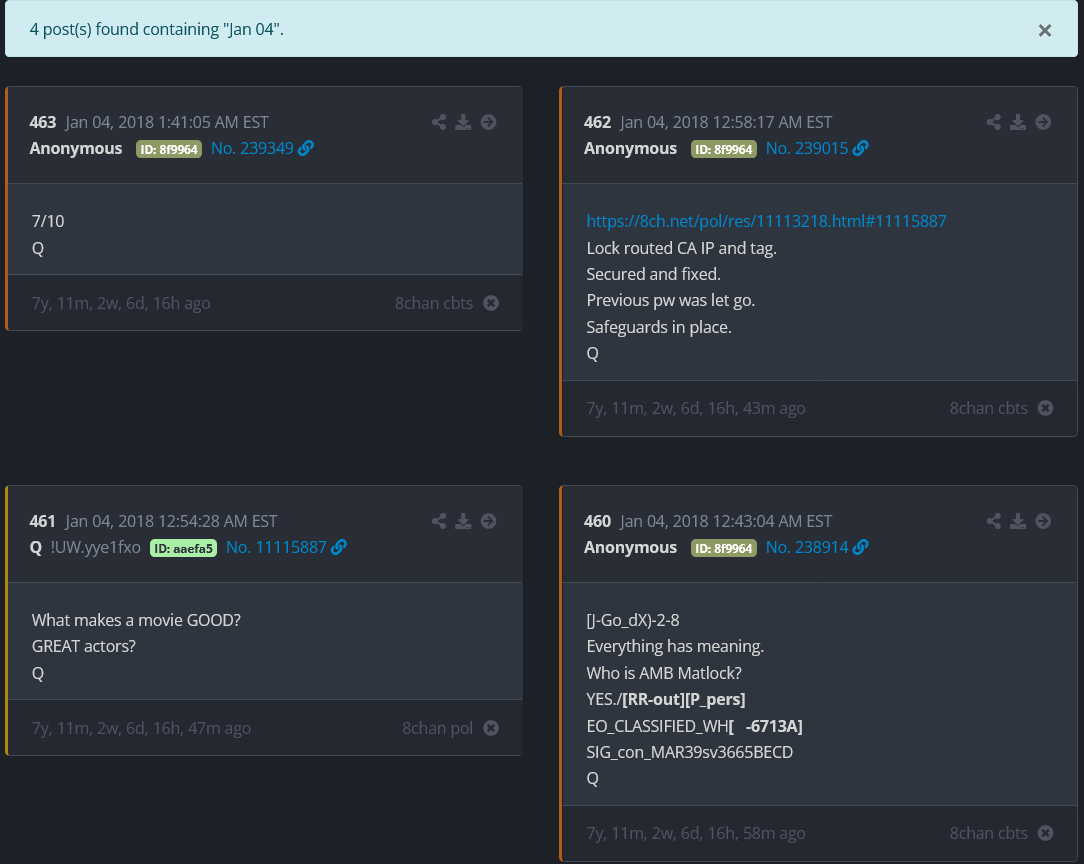Open post No. 238914 link
The height and width of the screenshot is (864, 1084).
coord(816,547)
